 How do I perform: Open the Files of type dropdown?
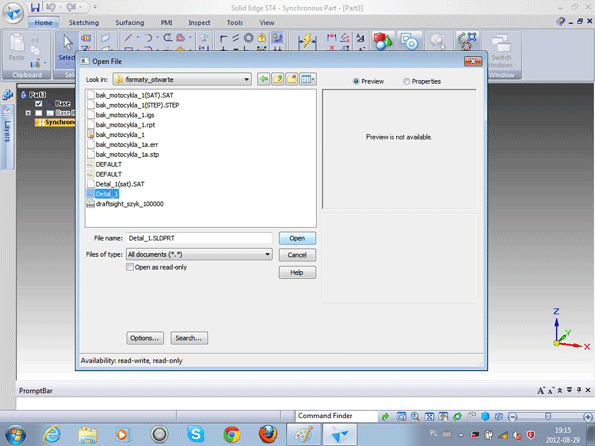tap(268, 254)
